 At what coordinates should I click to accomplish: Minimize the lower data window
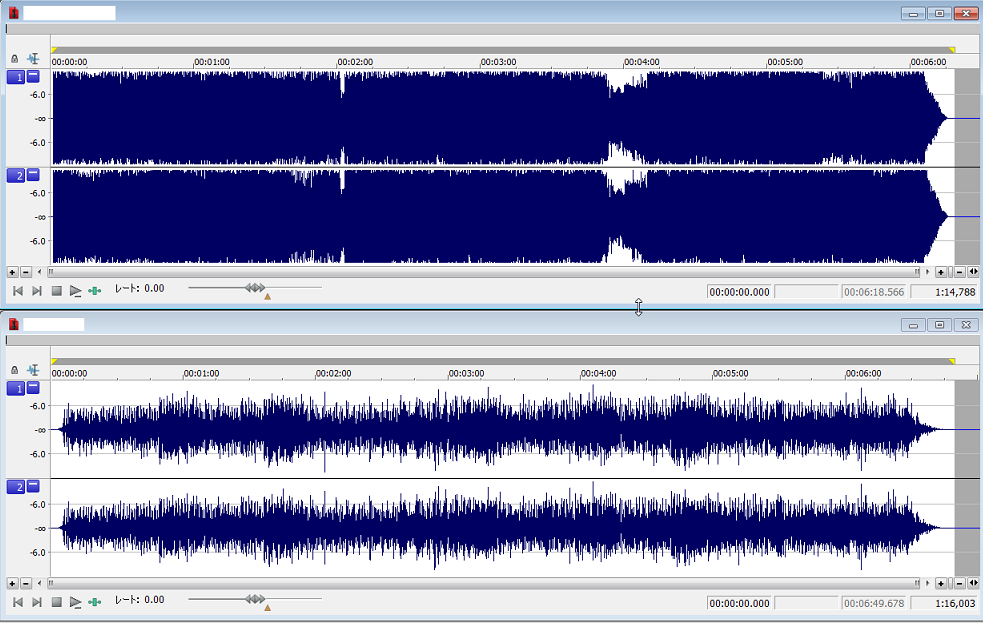tap(913, 325)
